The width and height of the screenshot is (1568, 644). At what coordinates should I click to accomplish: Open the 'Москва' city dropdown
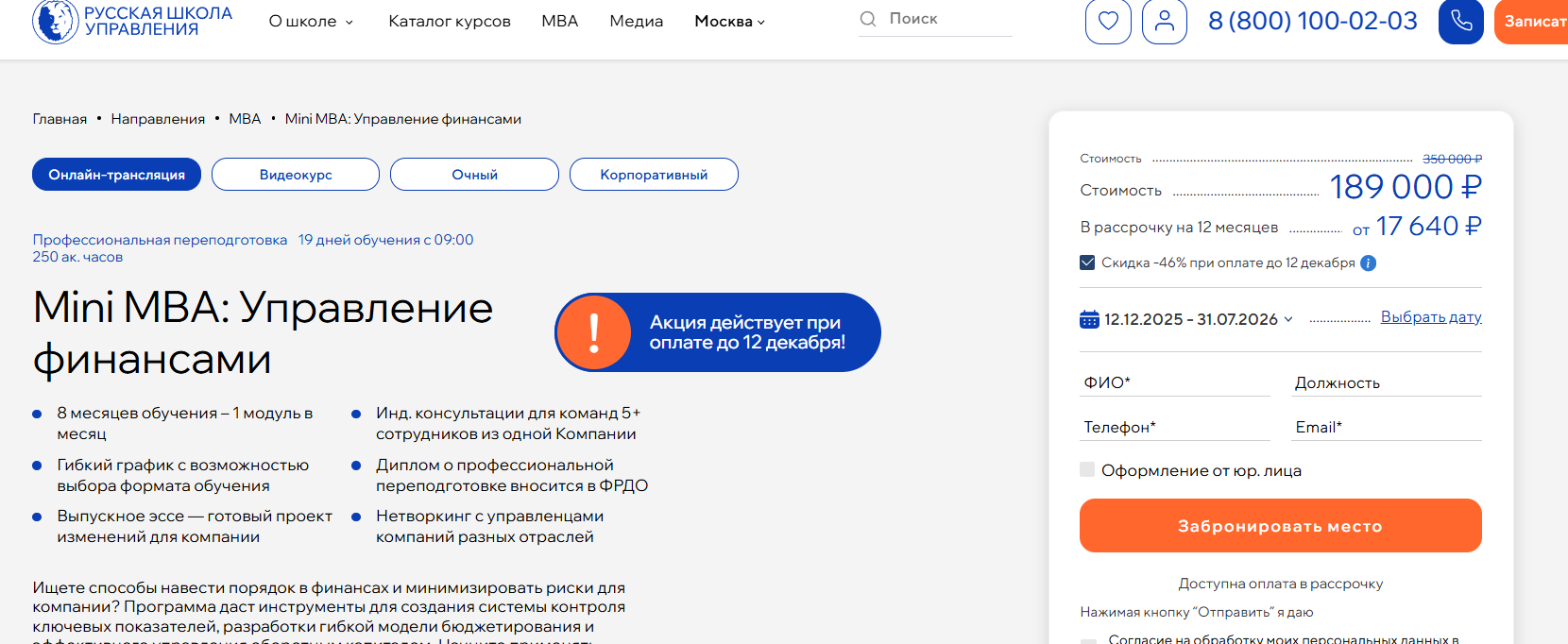[729, 22]
